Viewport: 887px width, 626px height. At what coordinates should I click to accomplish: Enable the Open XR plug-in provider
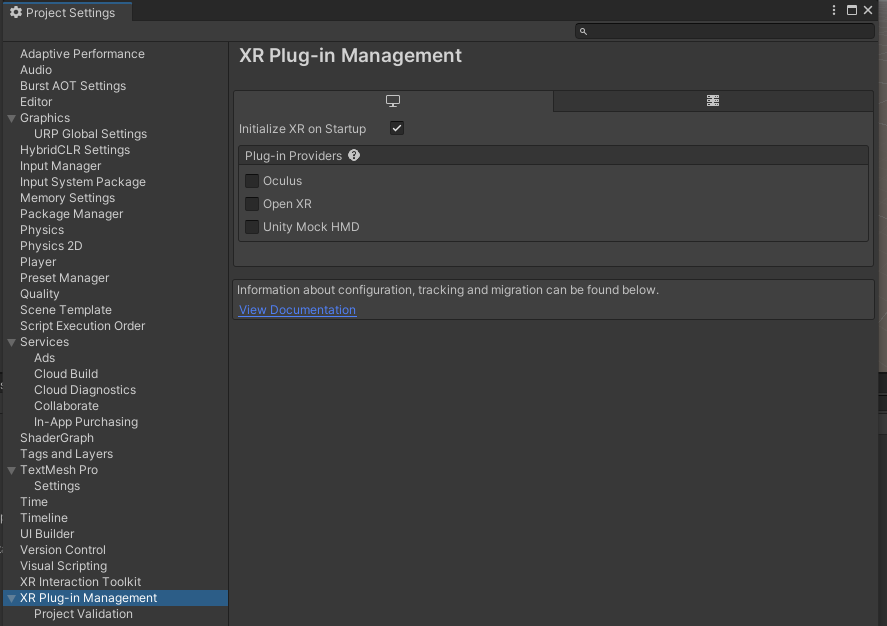(x=252, y=204)
